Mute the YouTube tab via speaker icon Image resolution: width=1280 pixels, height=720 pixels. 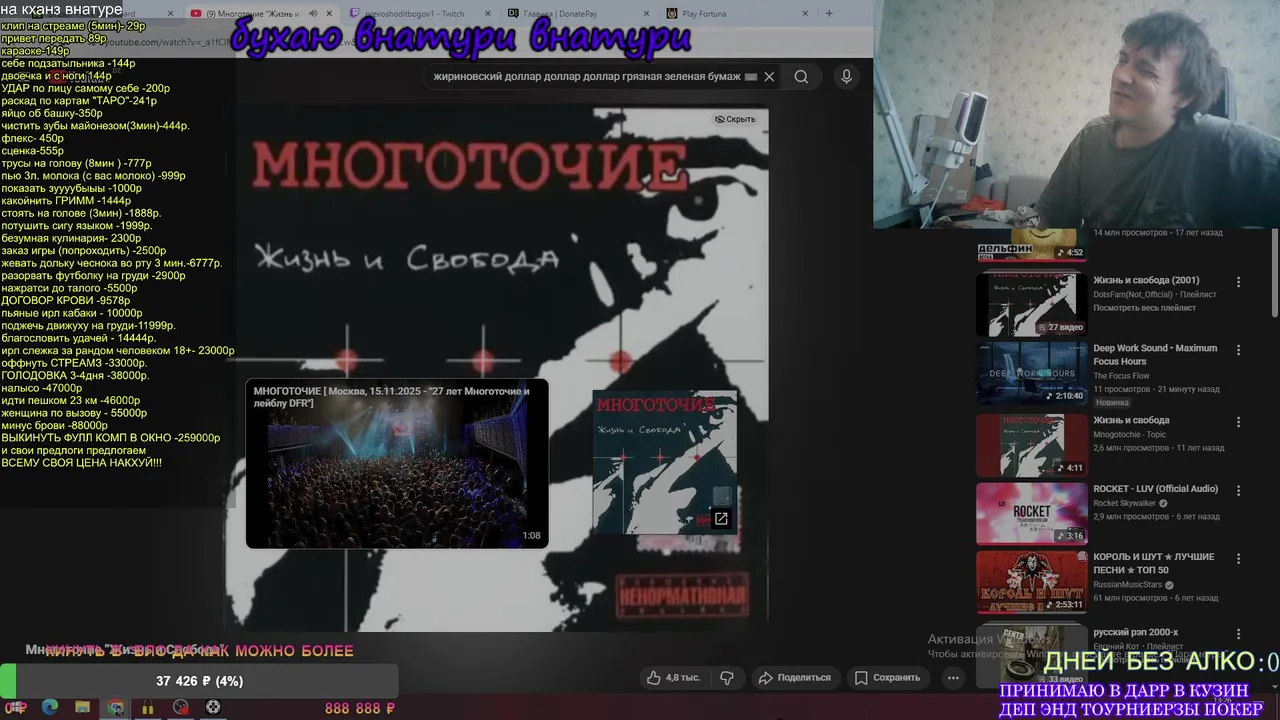click(x=313, y=14)
